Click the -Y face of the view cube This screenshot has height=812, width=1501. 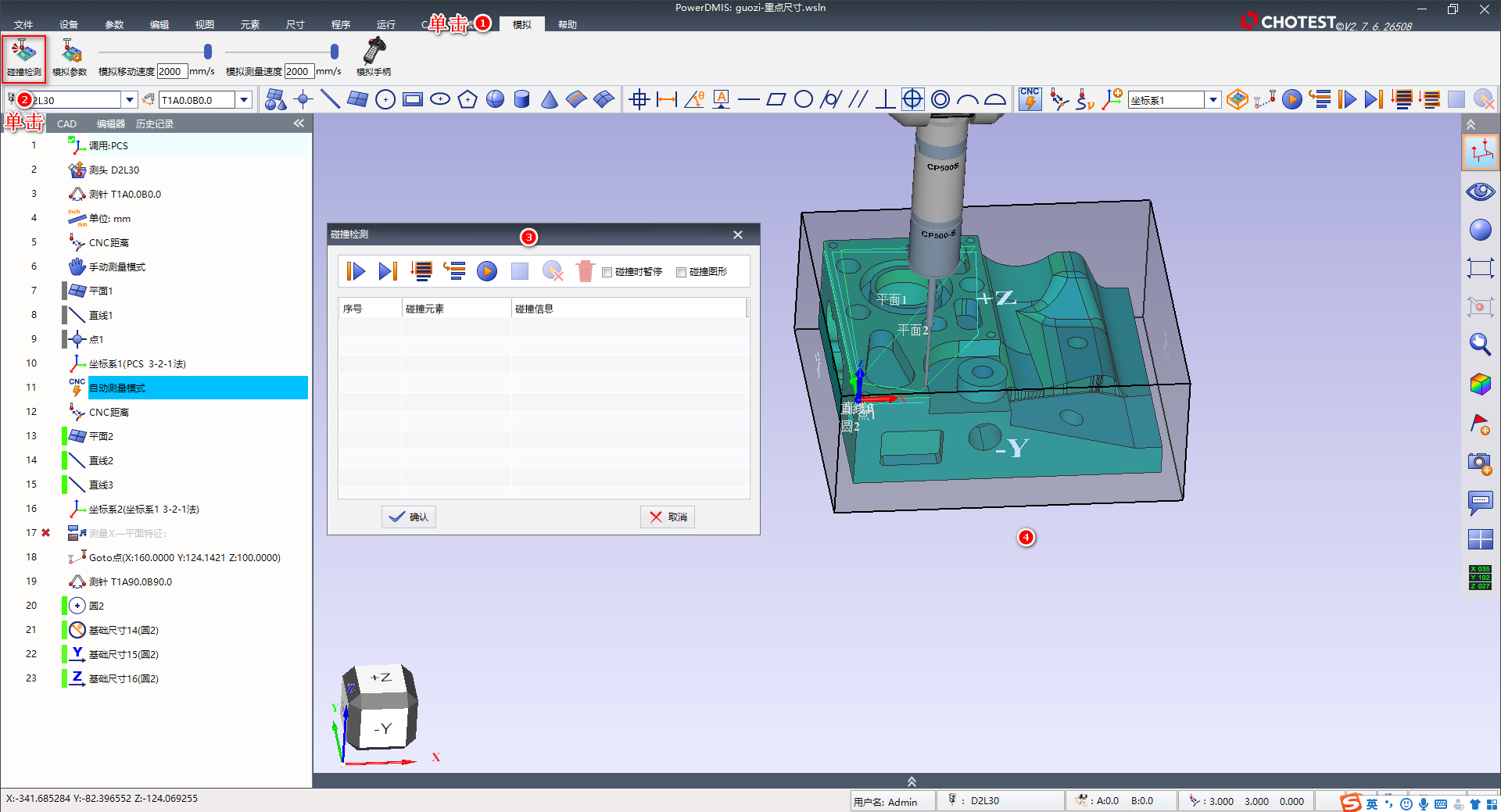(x=383, y=728)
